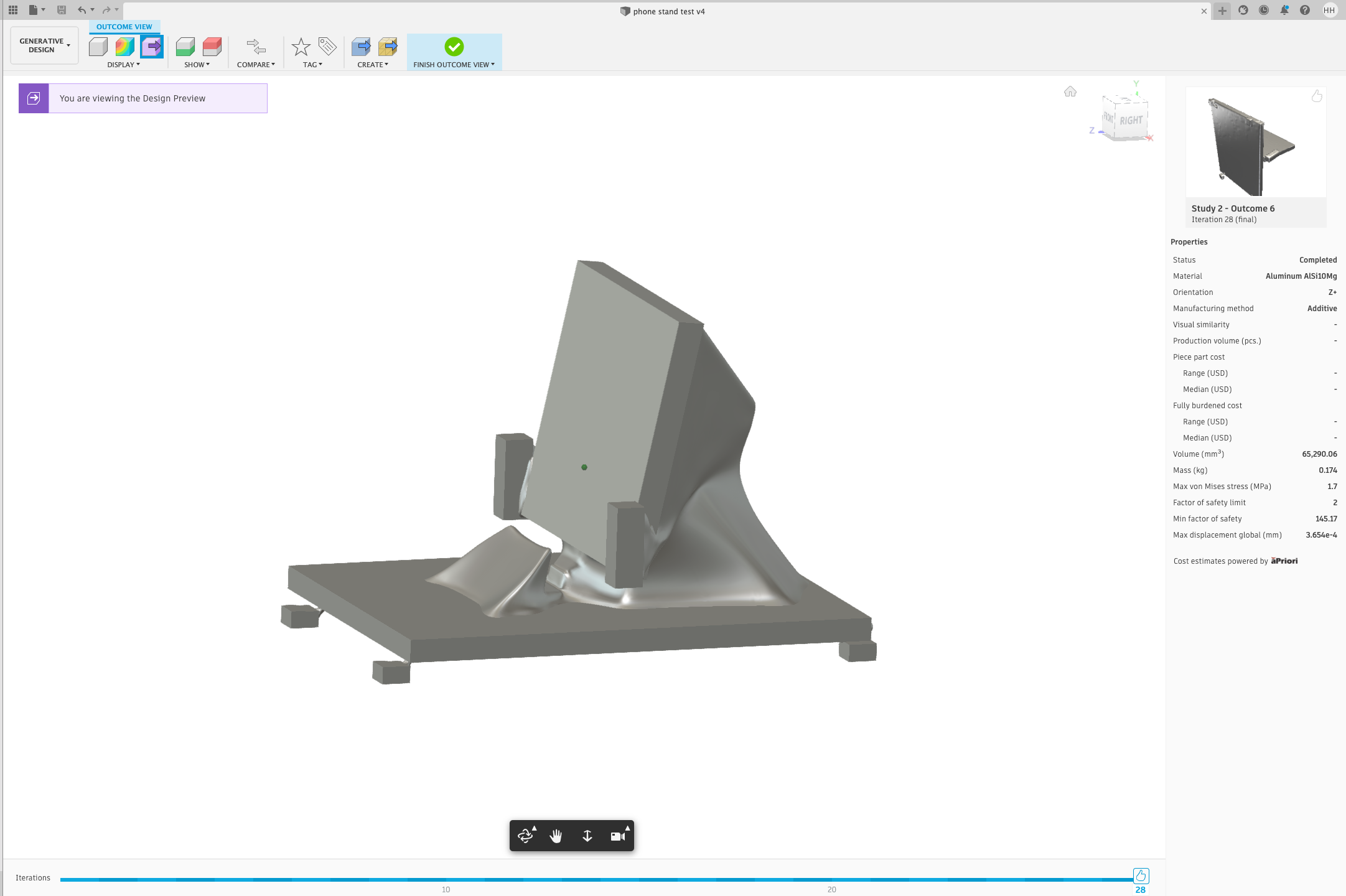Select the phone stand test v4 tab
Viewport: 1346px width, 896px height.
663,11
